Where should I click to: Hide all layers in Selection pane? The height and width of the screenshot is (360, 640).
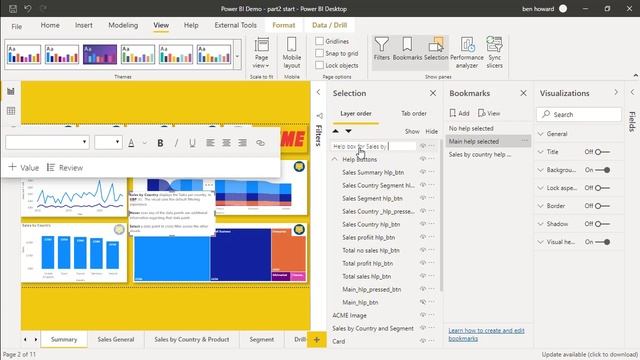click(x=431, y=131)
